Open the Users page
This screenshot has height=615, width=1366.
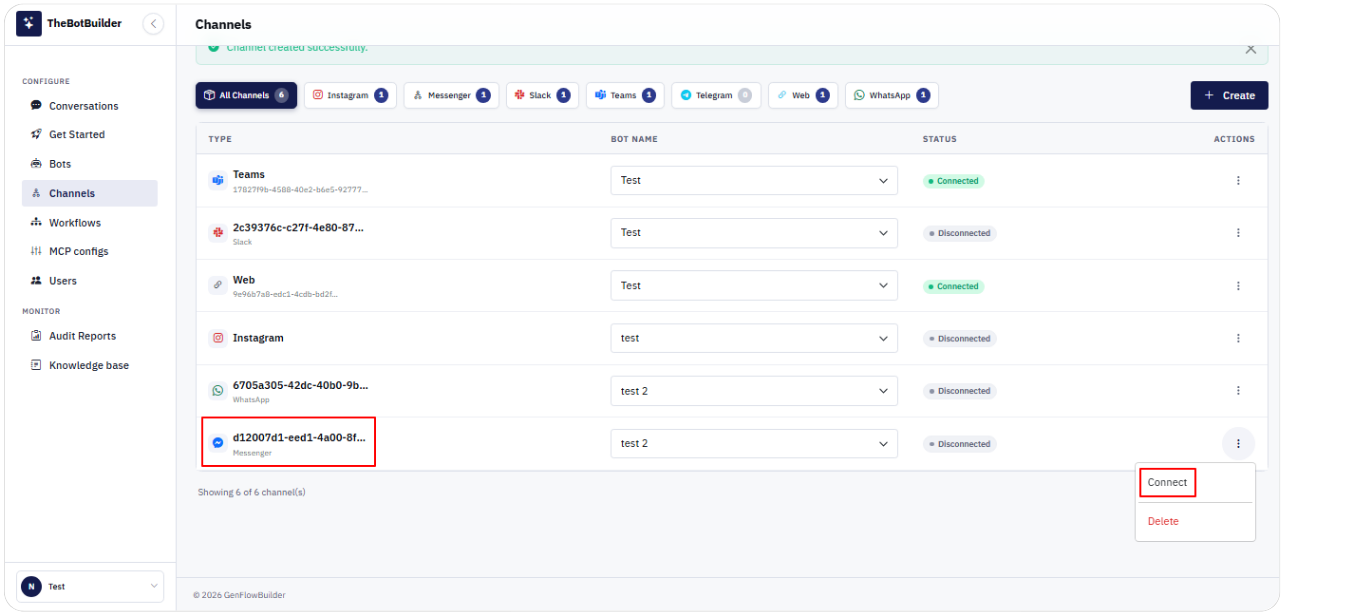coord(63,281)
